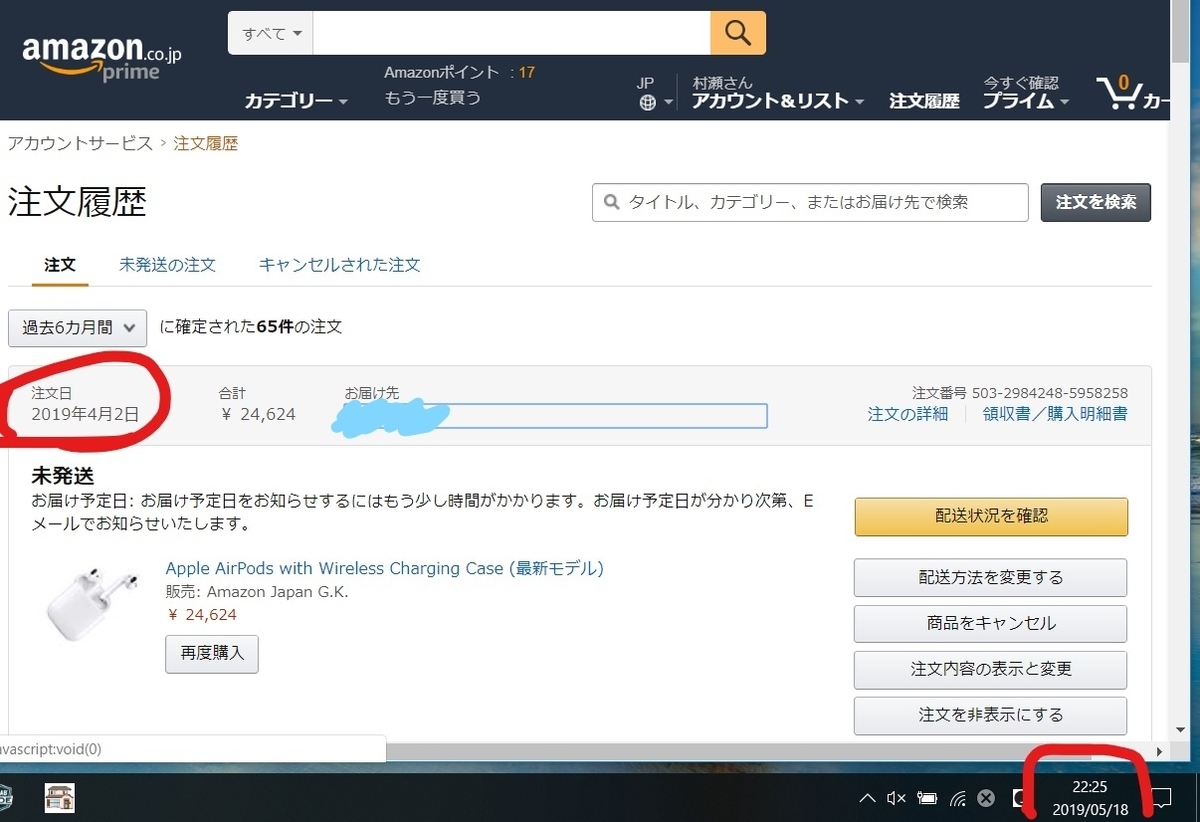Expand the カテゴリー menu
Viewport: 1200px width, 822px height.
click(x=296, y=101)
